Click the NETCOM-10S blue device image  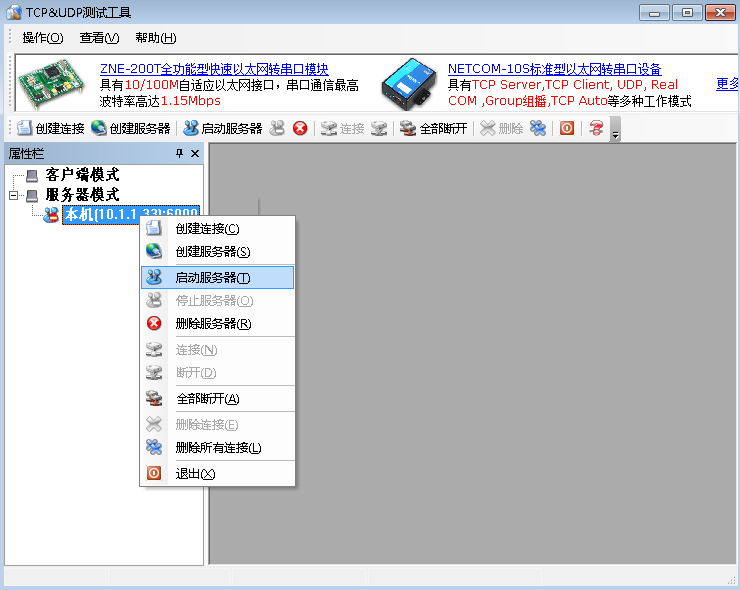[x=409, y=84]
